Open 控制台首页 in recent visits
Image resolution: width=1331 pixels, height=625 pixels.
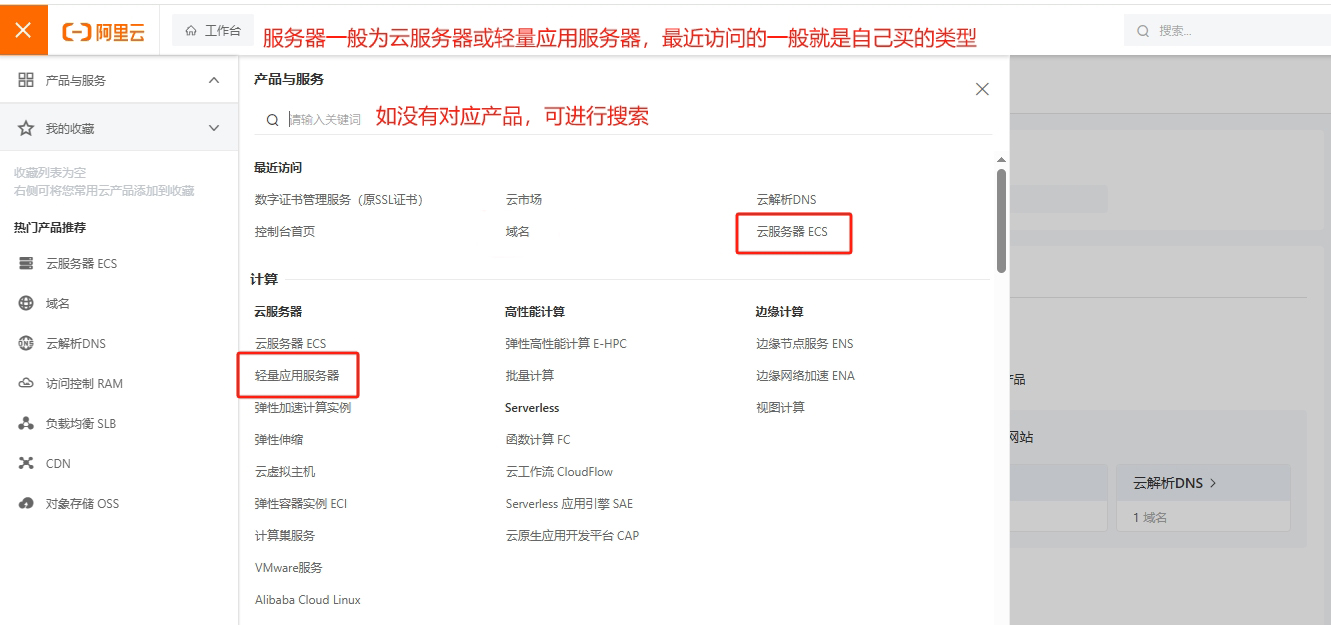(x=285, y=232)
